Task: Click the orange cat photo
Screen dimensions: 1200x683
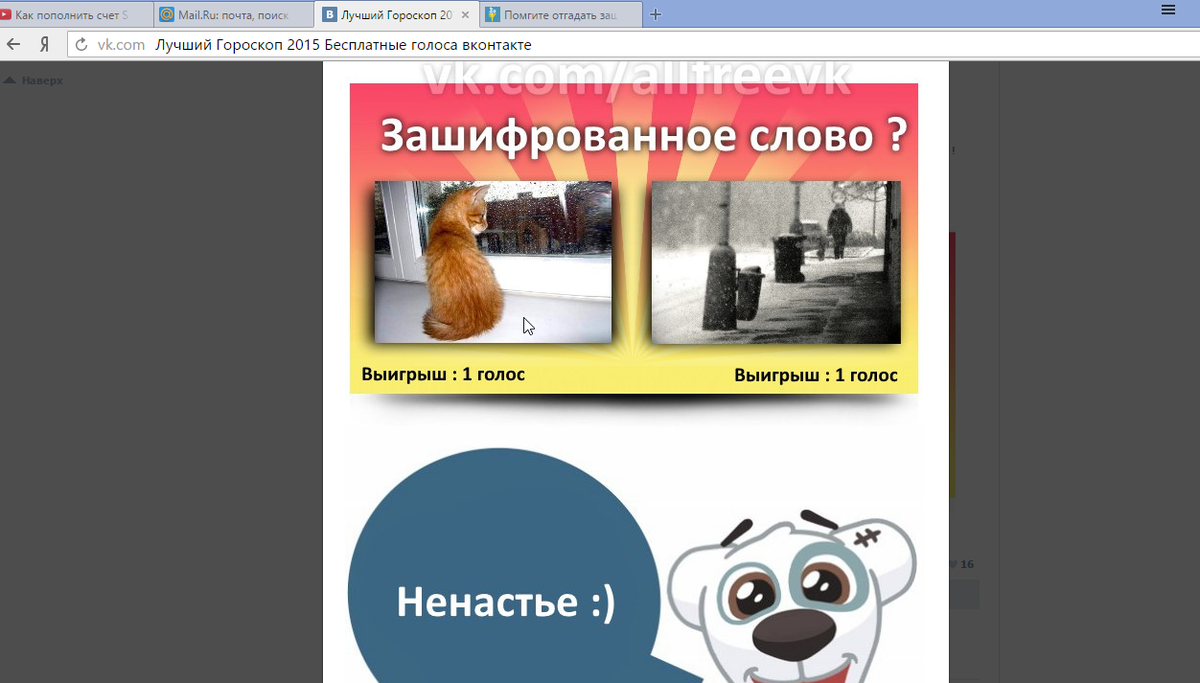Action: click(492, 262)
